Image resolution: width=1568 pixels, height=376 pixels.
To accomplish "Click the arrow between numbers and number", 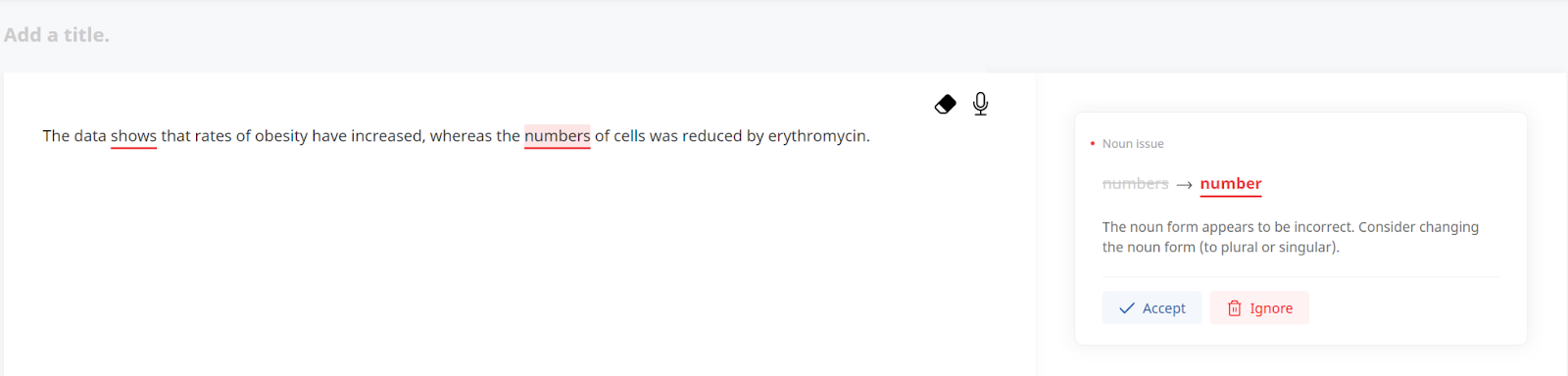I will pyautogui.click(x=1184, y=184).
